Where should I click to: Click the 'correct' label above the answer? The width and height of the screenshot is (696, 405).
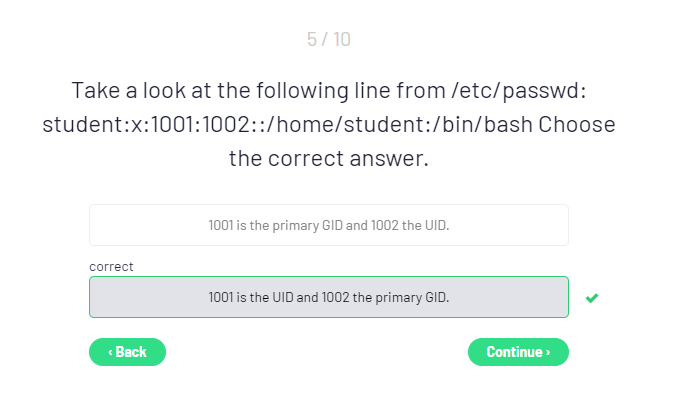coord(111,267)
